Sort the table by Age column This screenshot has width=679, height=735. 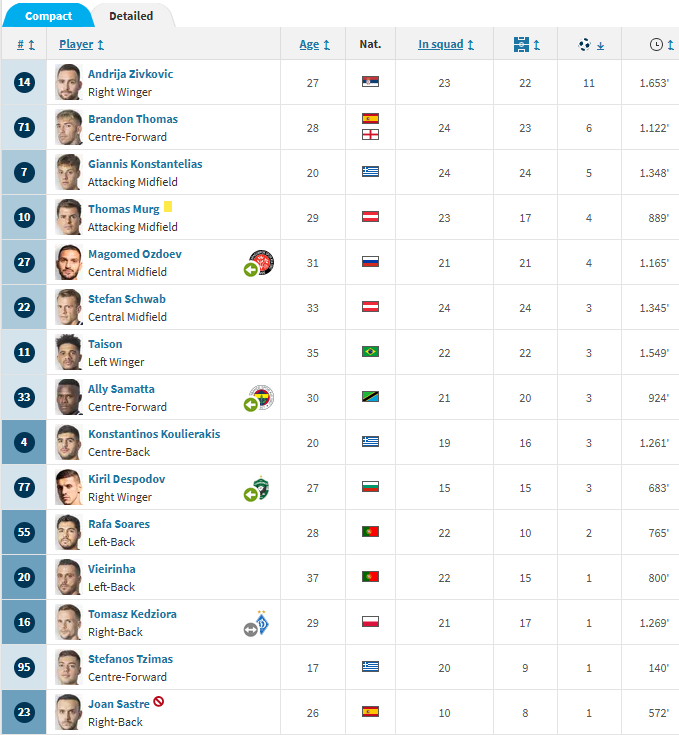point(313,44)
